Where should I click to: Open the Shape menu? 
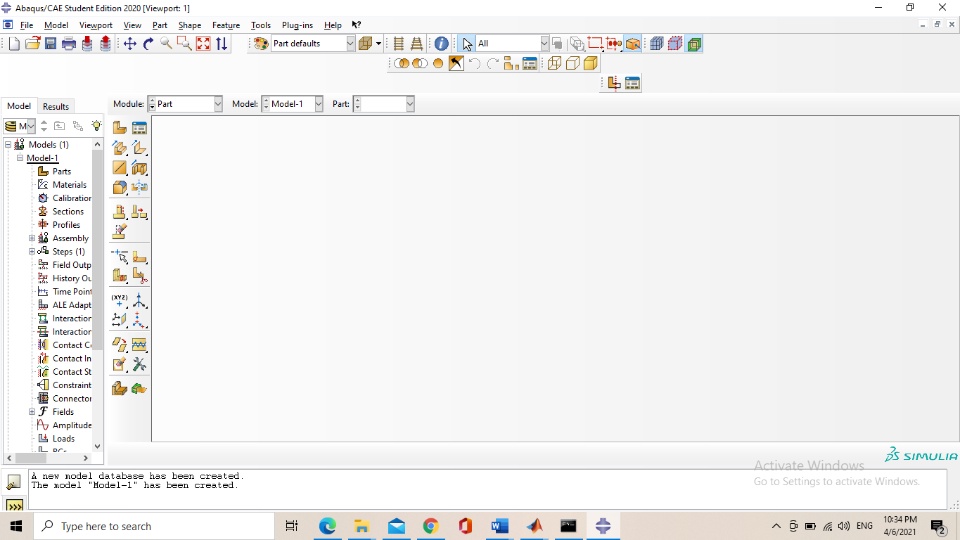coord(189,25)
